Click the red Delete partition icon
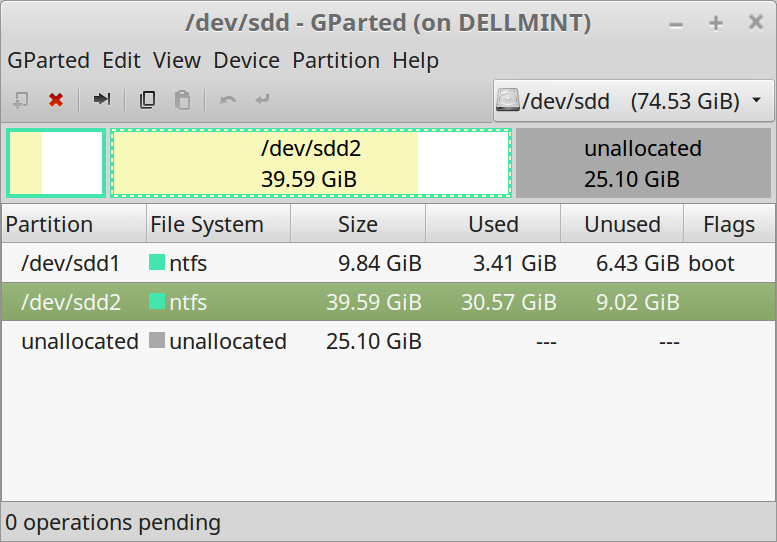 [x=56, y=100]
